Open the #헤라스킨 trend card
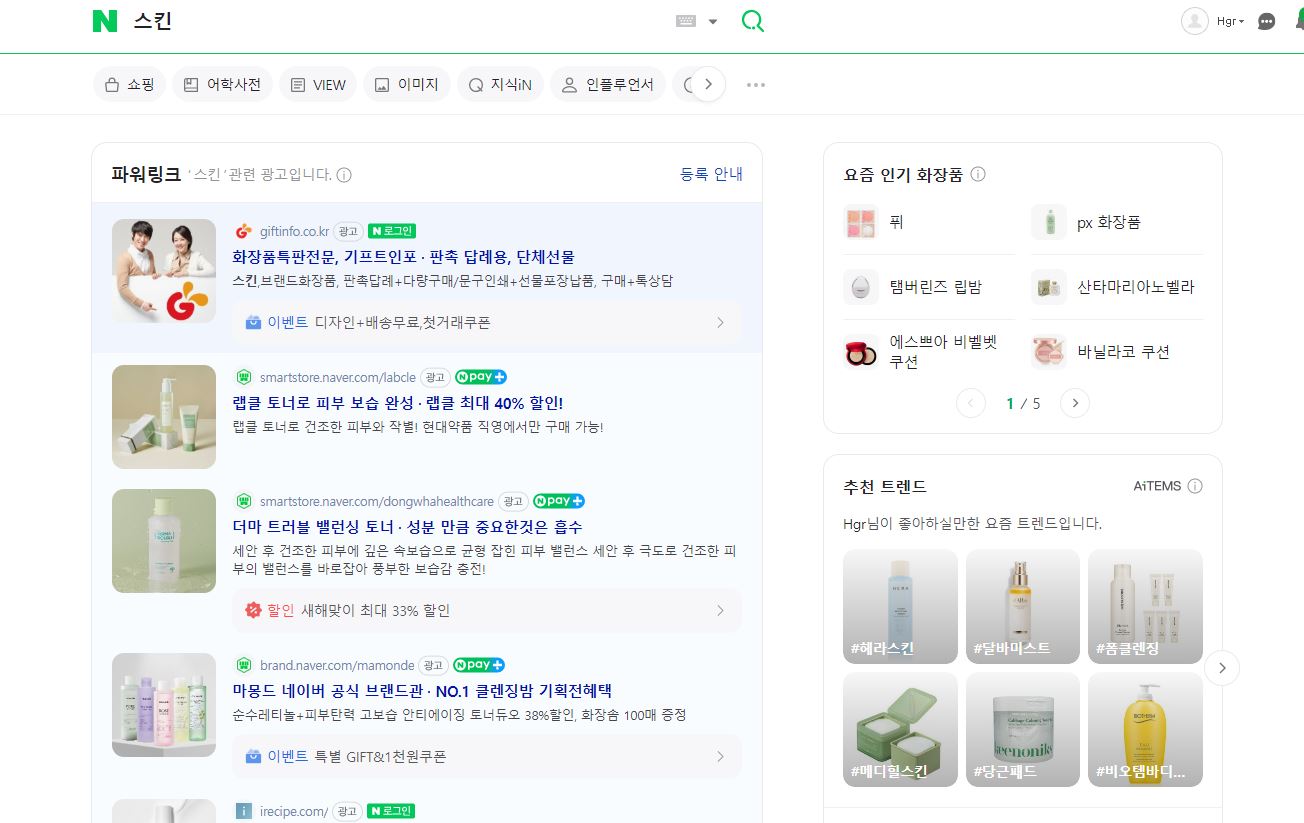The image size is (1304, 823). coord(900,606)
